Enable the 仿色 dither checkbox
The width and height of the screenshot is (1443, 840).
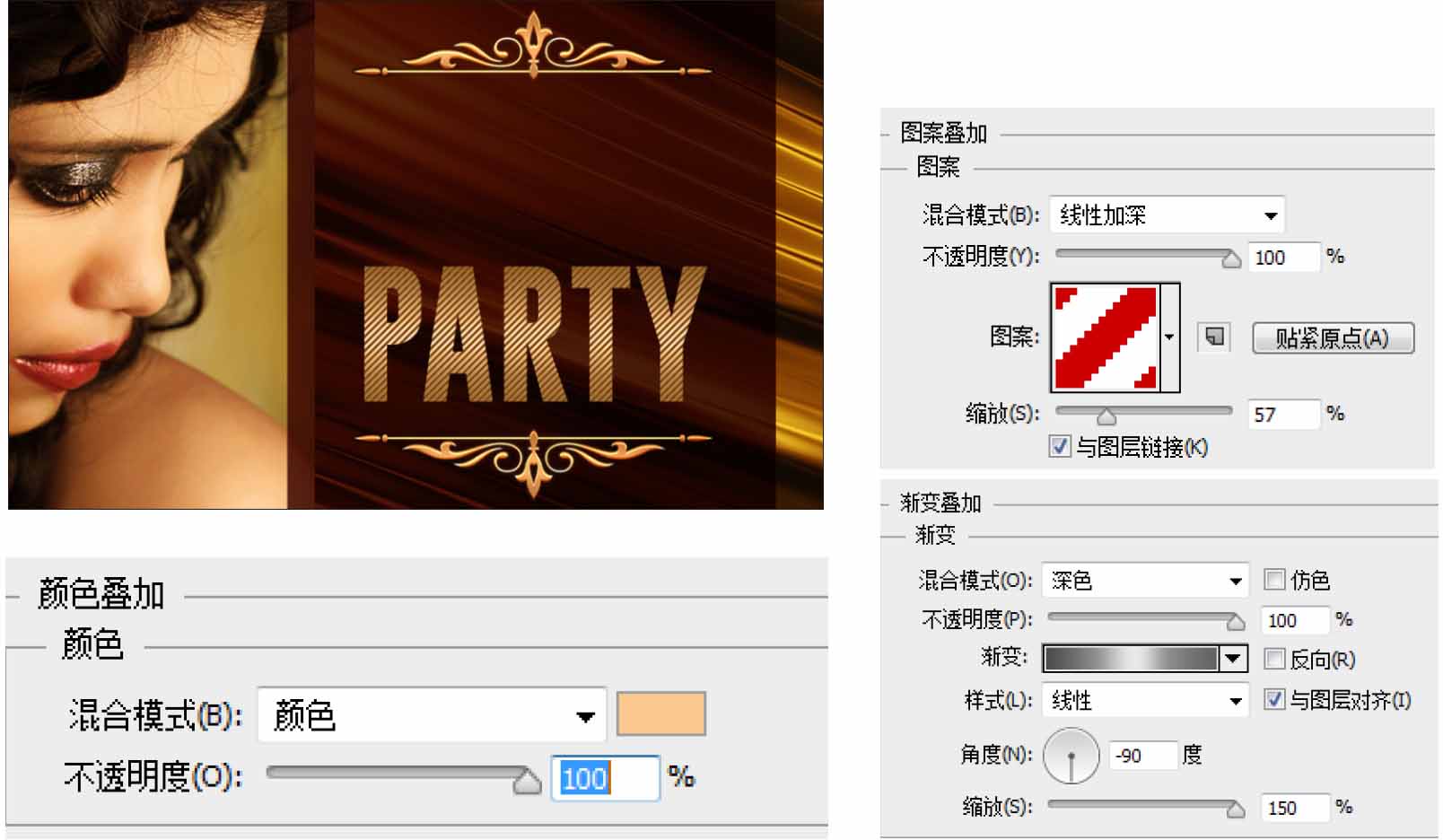pos(1274,580)
